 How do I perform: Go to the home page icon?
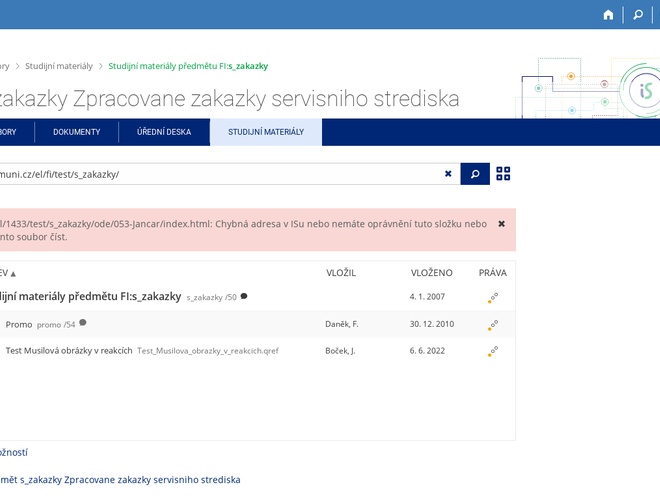(608, 15)
